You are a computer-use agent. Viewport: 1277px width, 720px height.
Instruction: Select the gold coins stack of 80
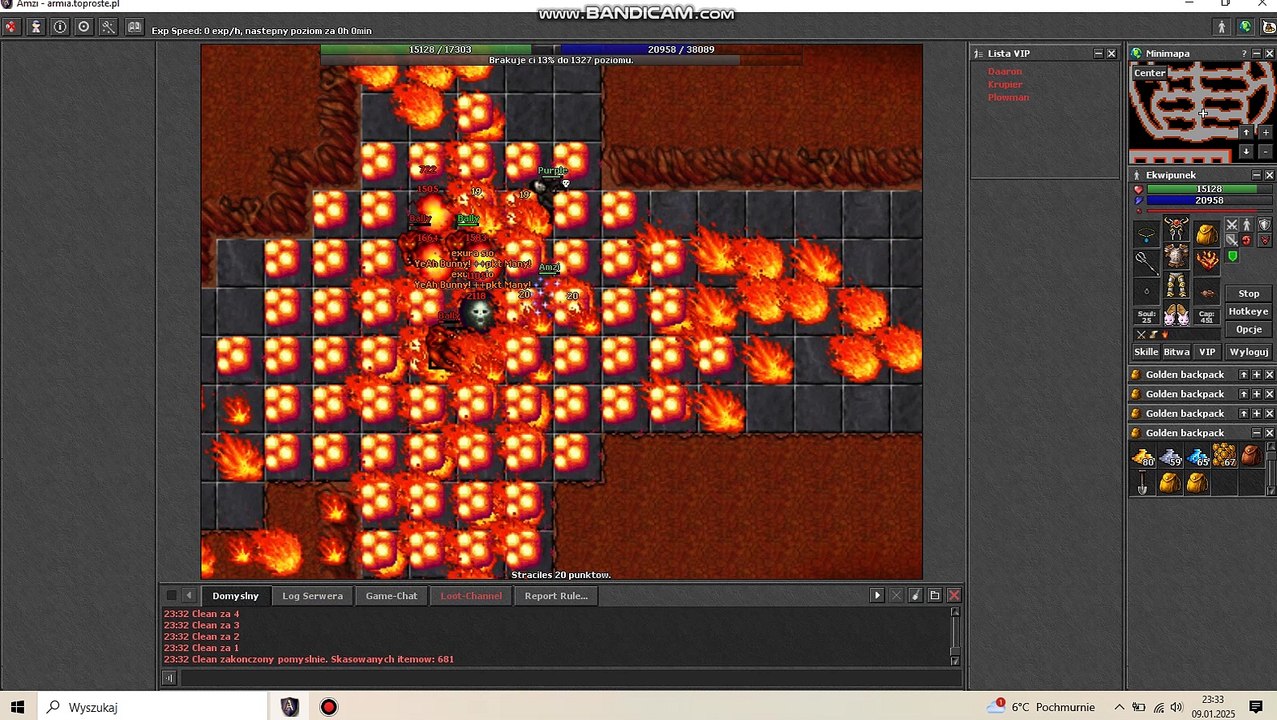(1143, 457)
